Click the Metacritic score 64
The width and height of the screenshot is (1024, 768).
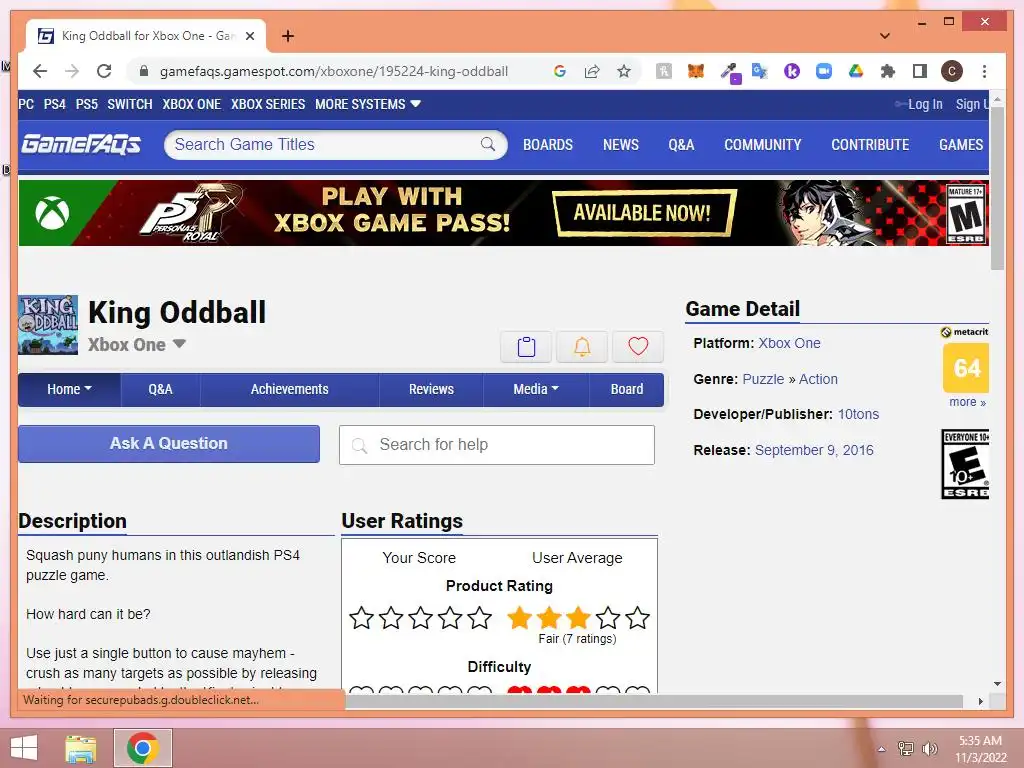pos(966,368)
